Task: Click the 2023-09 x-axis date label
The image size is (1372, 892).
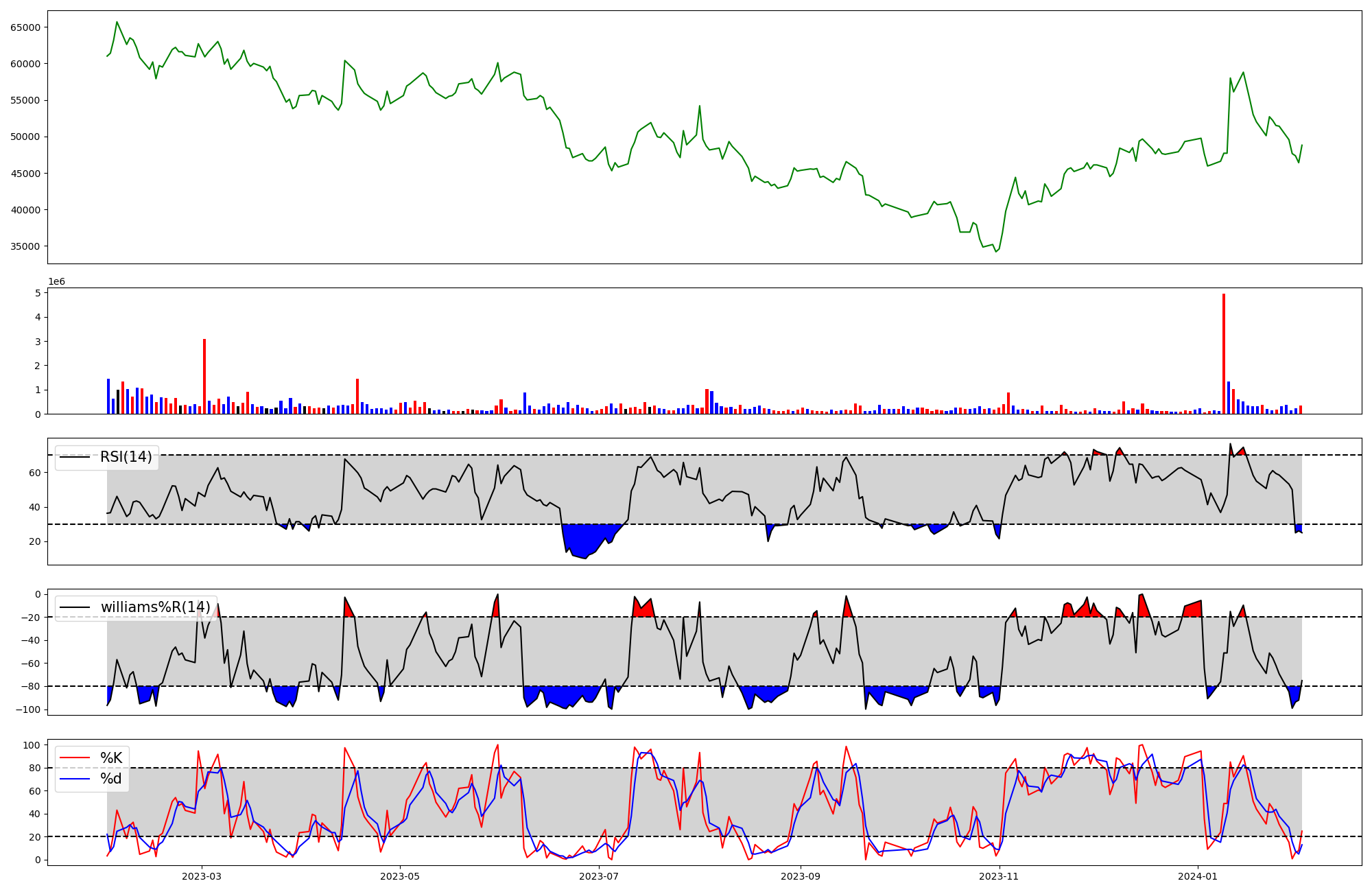Action: point(801,876)
